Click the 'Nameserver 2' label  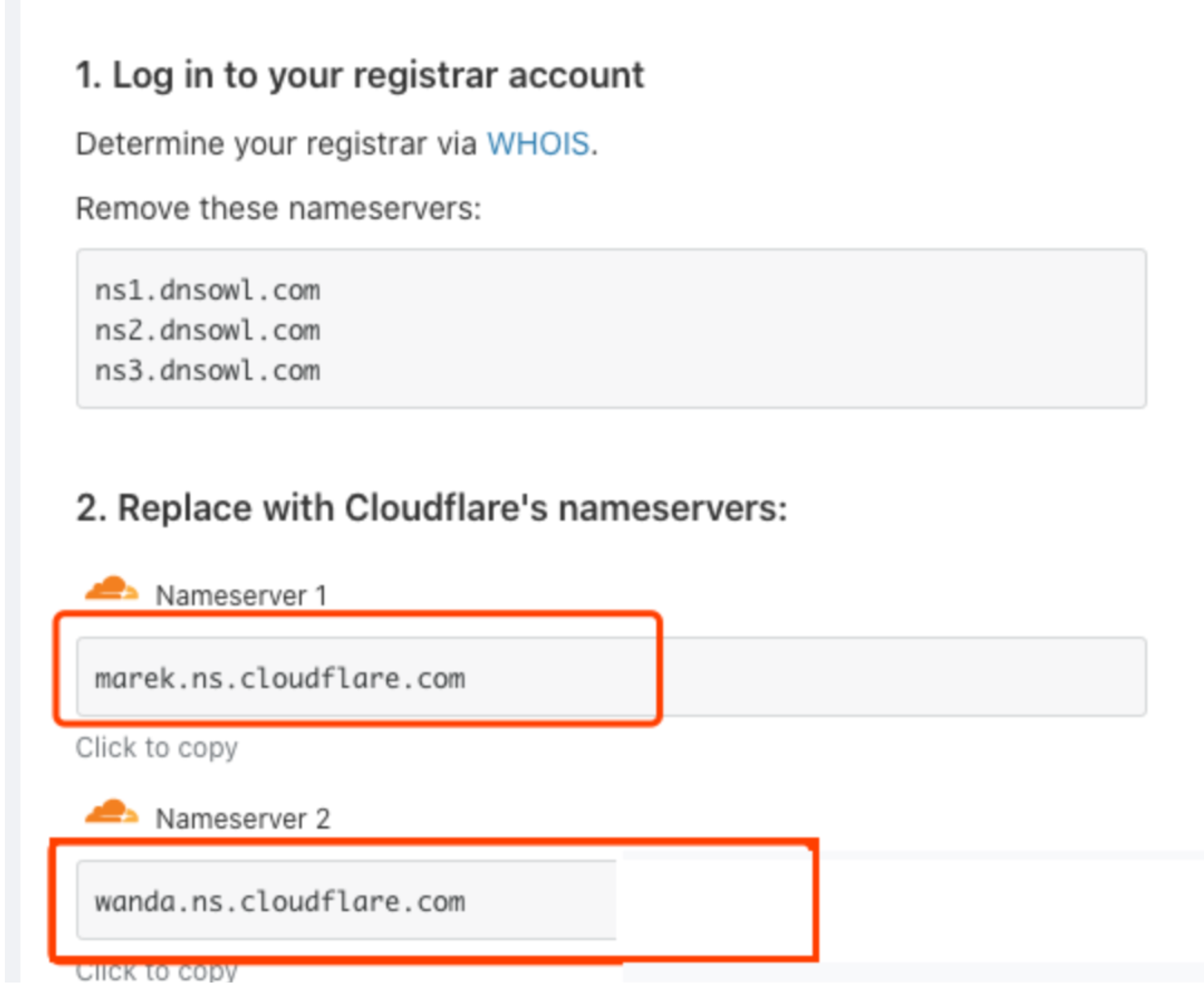pyautogui.click(x=243, y=819)
